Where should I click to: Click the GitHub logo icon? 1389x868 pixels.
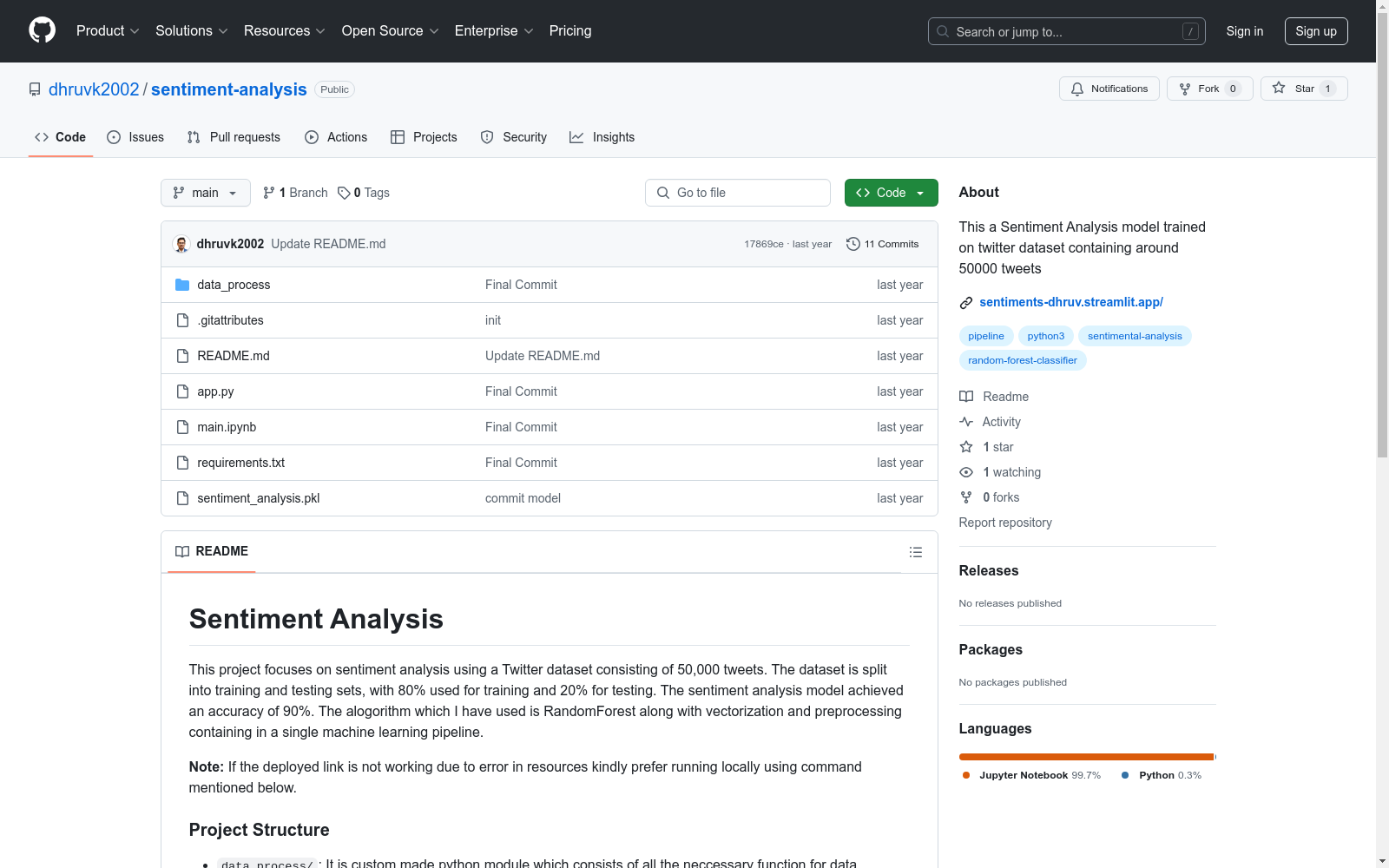click(x=42, y=30)
